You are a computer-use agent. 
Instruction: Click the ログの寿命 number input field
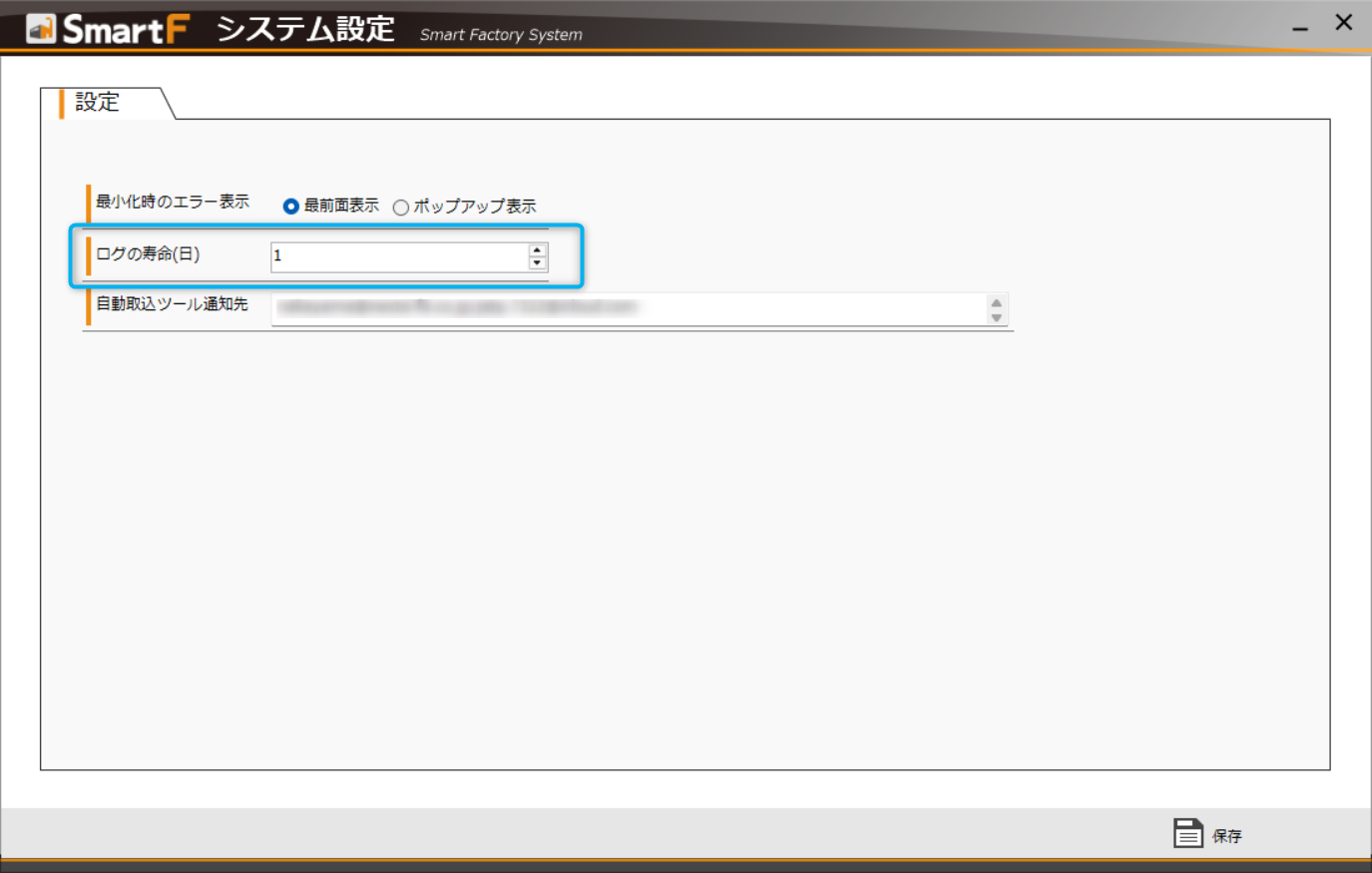[399, 256]
